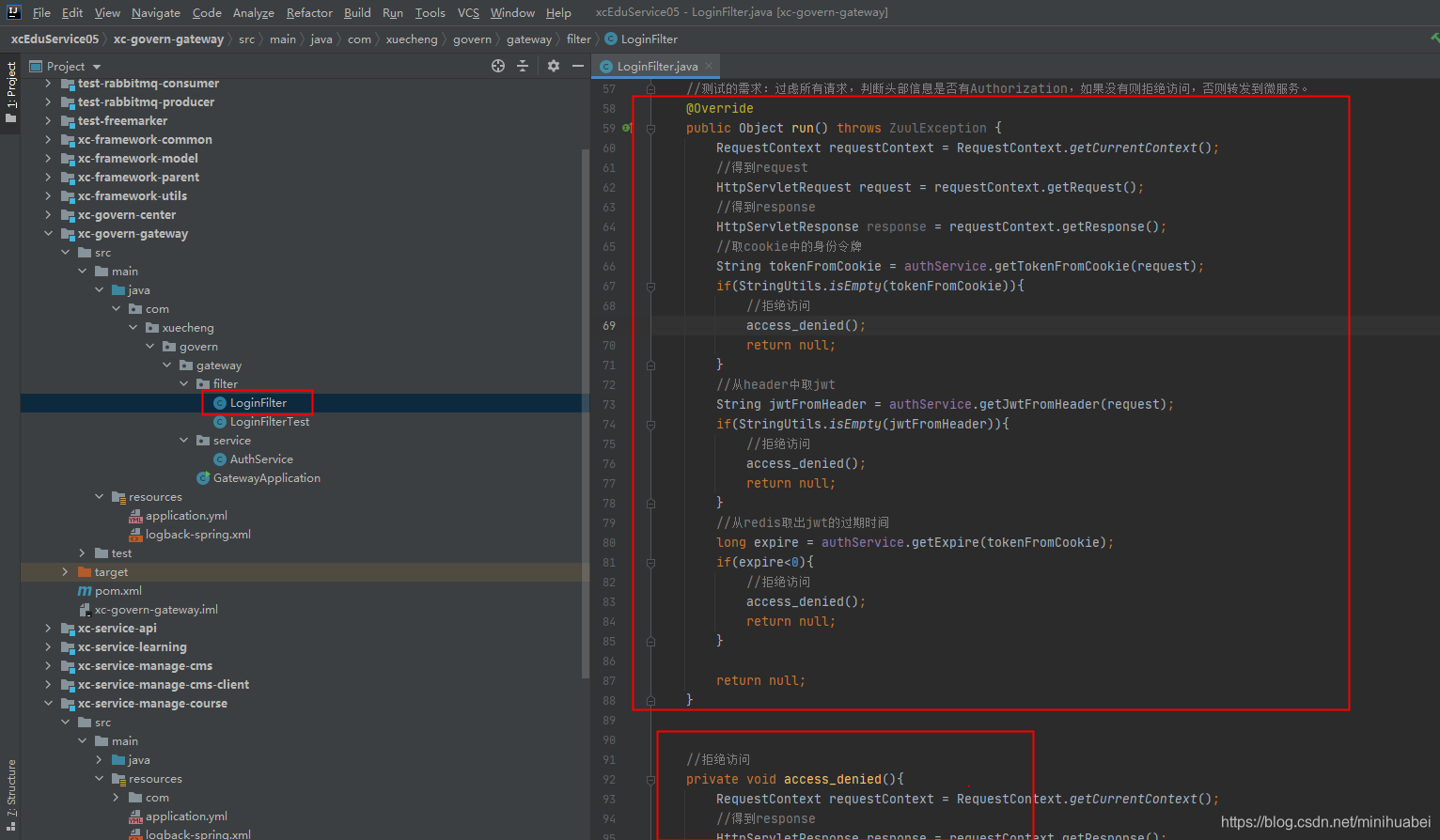Screen dimensions: 1440x840
Task: Expand the test-freemarker module
Action: [x=48, y=121]
